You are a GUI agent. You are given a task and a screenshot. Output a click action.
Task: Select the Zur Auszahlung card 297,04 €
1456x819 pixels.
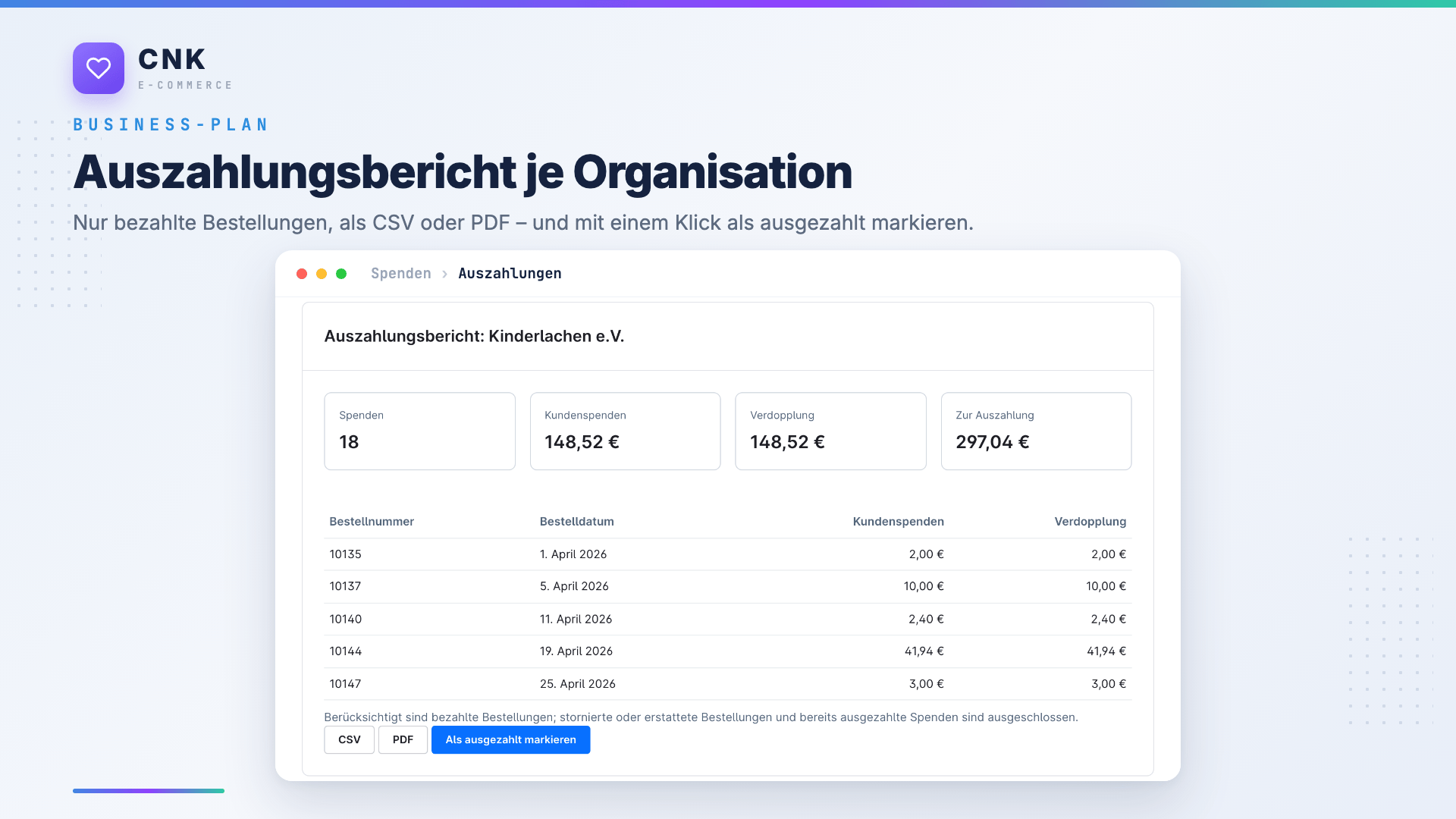[1036, 431]
